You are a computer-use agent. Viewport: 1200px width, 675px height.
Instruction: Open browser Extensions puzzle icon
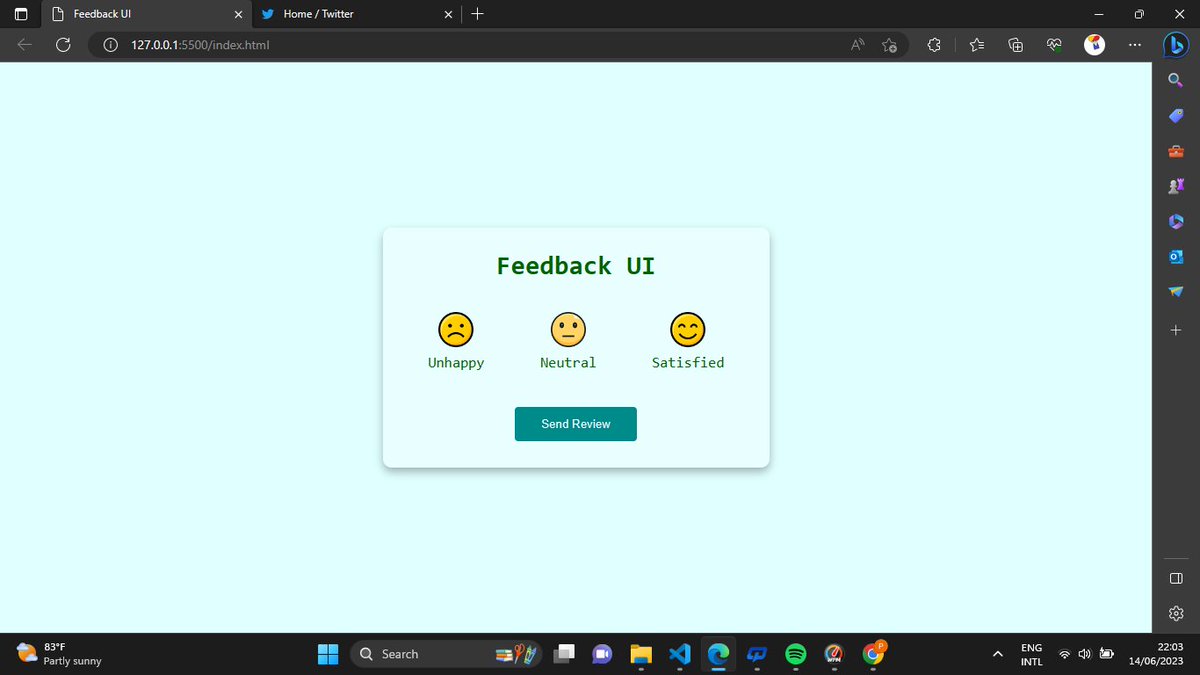(x=934, y=44)
